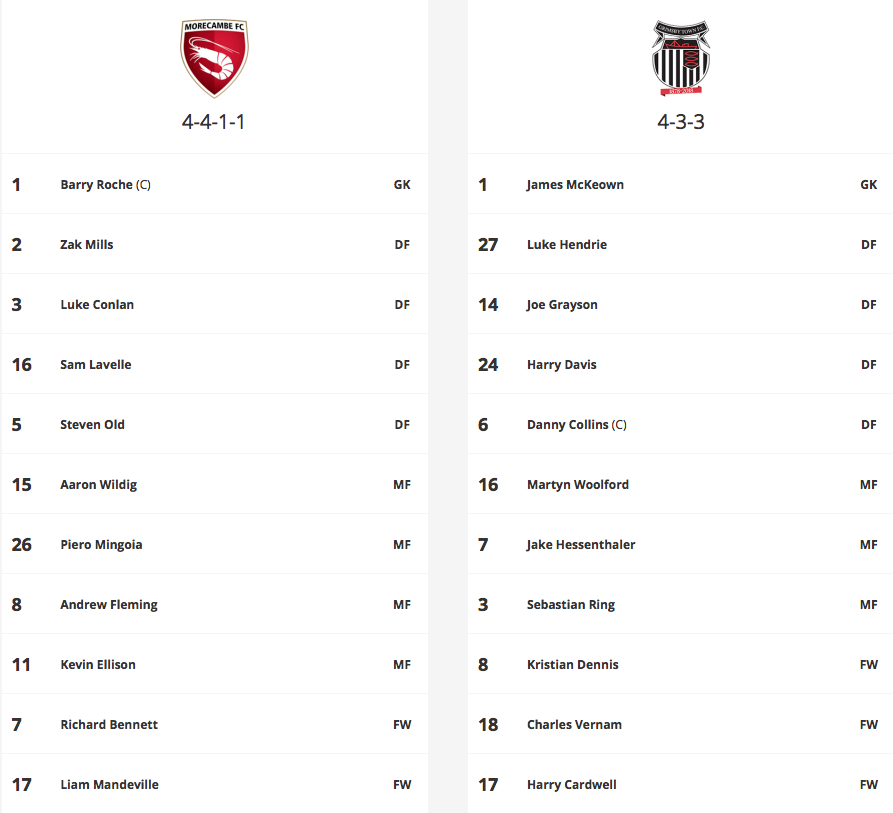
Task: Select Luke Hendrie in the Grimsby lineup
Action: pos(567,244)
